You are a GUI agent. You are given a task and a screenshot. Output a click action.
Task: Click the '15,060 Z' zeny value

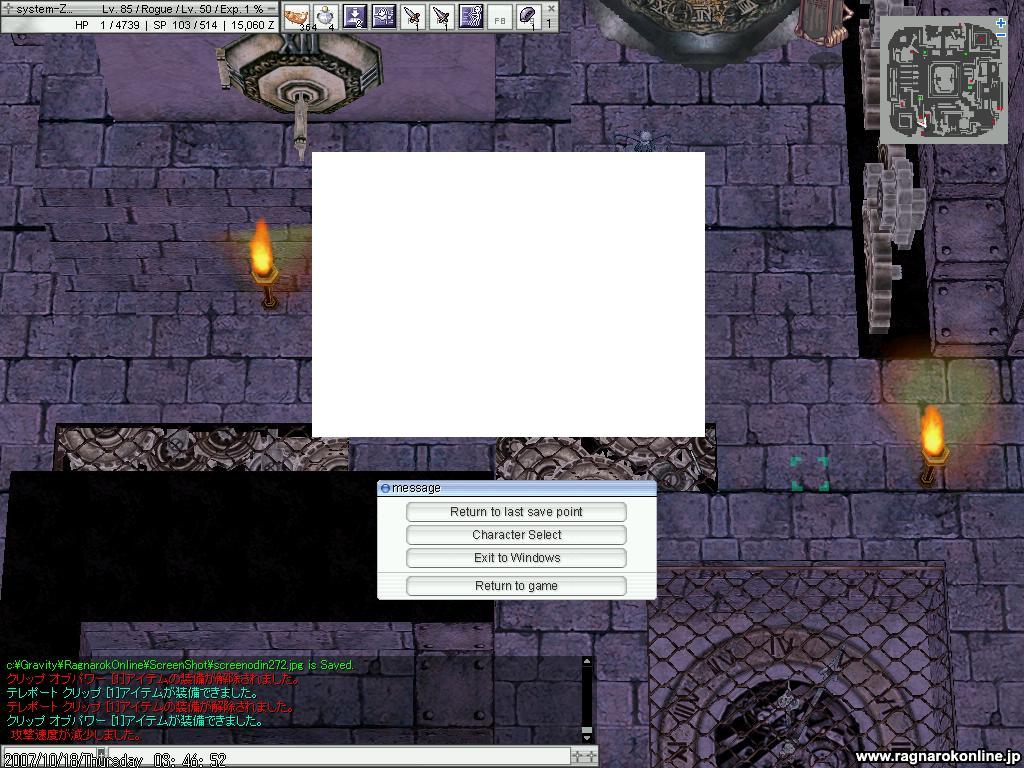point(251,25)
